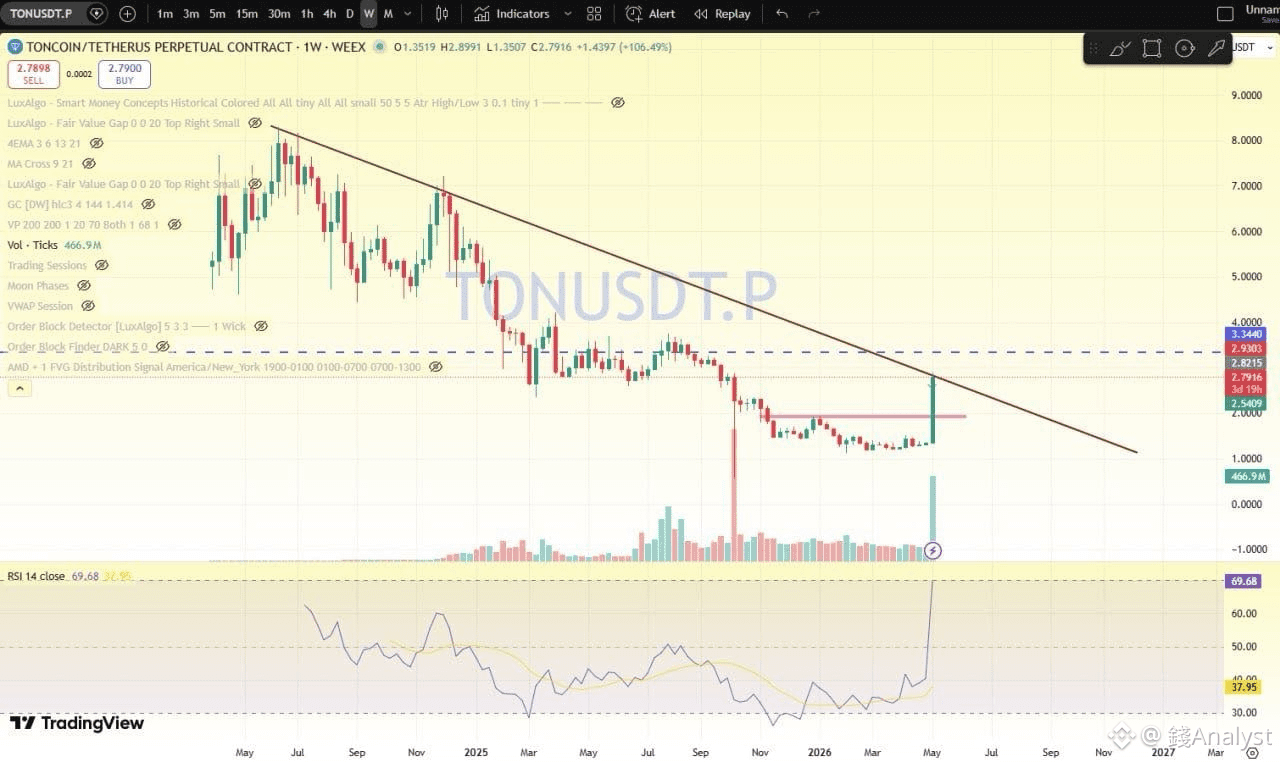Unhide the Trading Sessions indicator

pos(101,265)
